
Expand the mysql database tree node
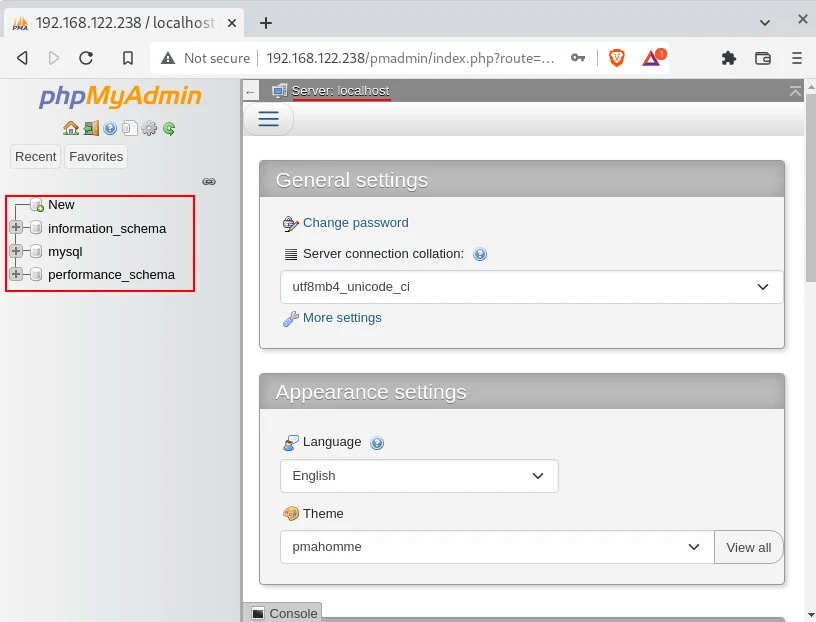pyautogui.click(x=16, y=251)
